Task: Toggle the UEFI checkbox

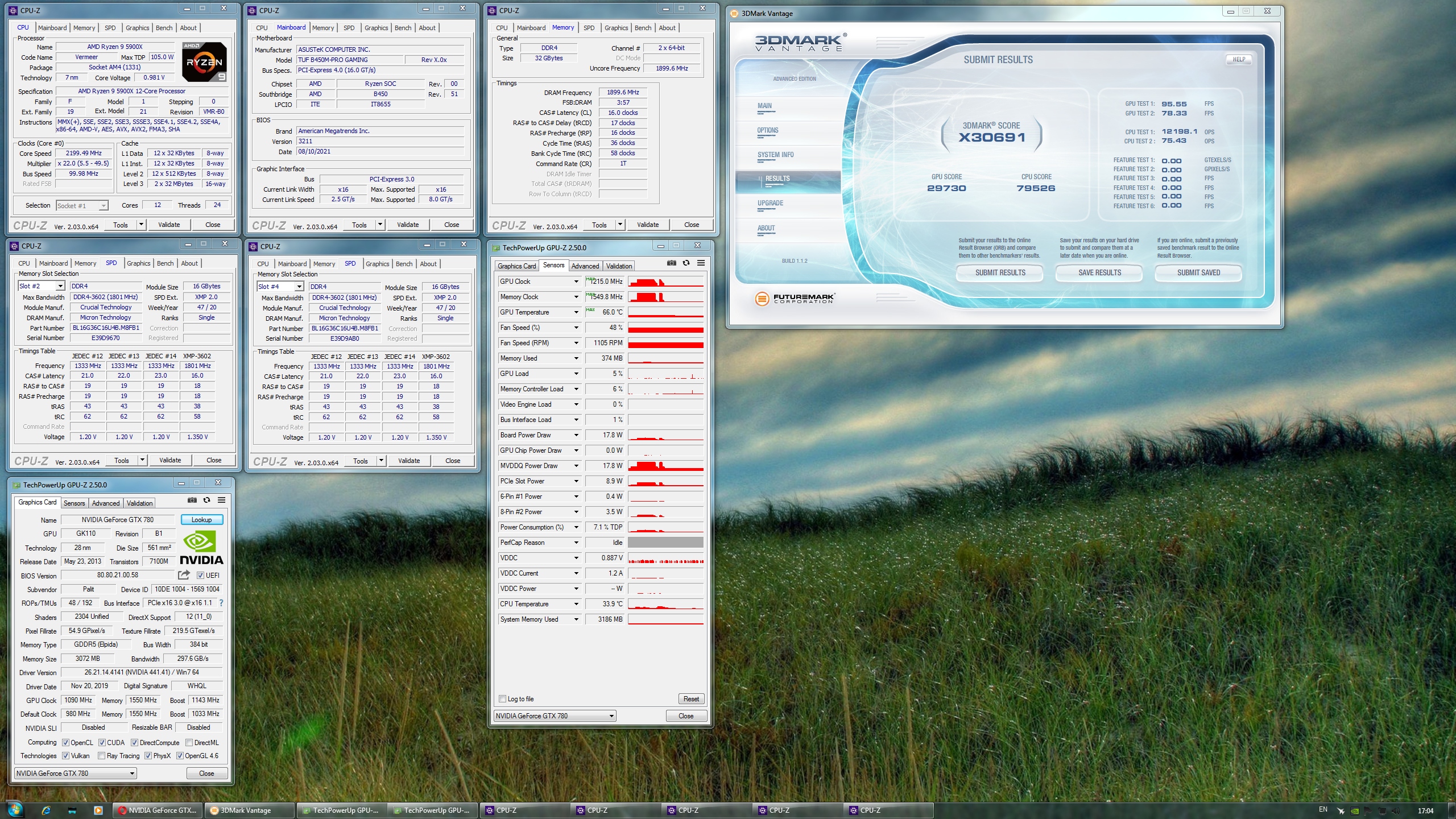Action: point(200,576)
